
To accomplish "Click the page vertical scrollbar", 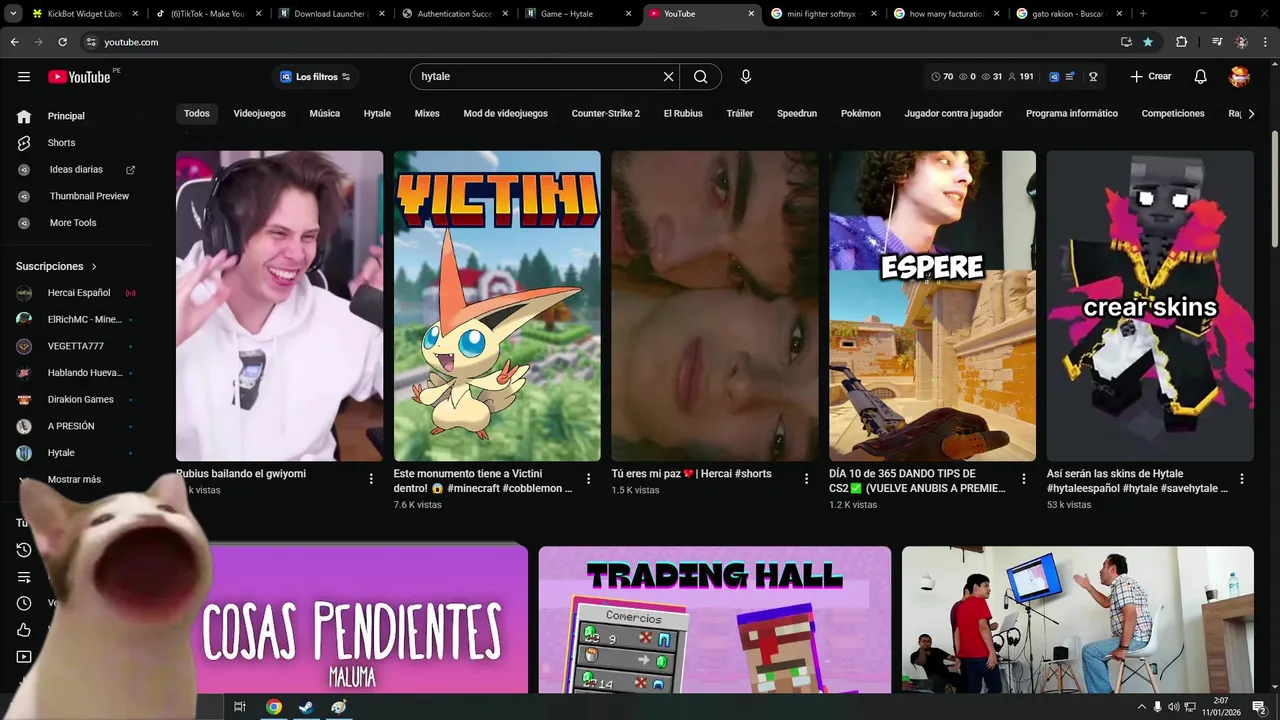I will point(1275,190).
